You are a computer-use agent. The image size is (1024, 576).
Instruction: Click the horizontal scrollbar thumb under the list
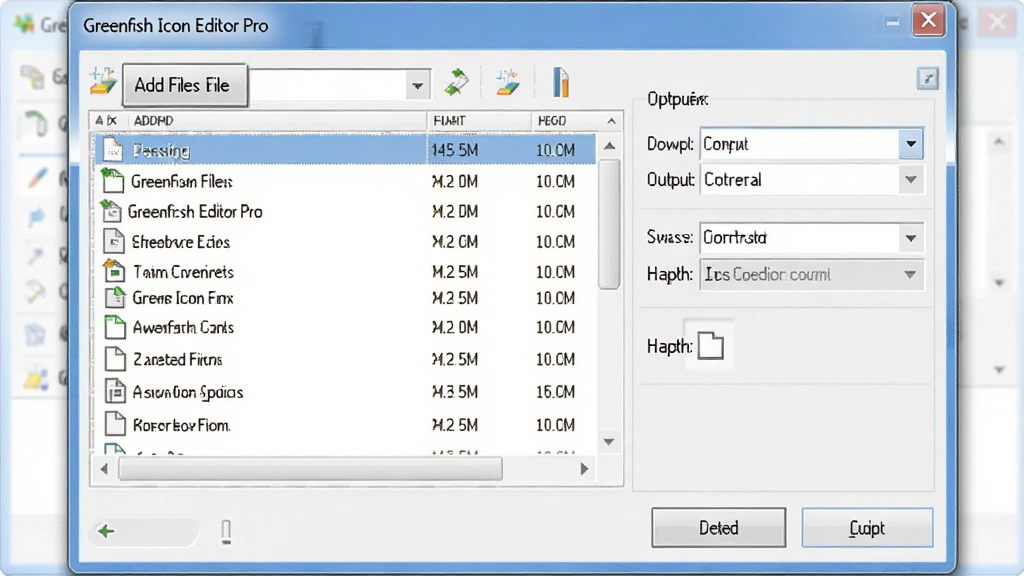point(310,469)
